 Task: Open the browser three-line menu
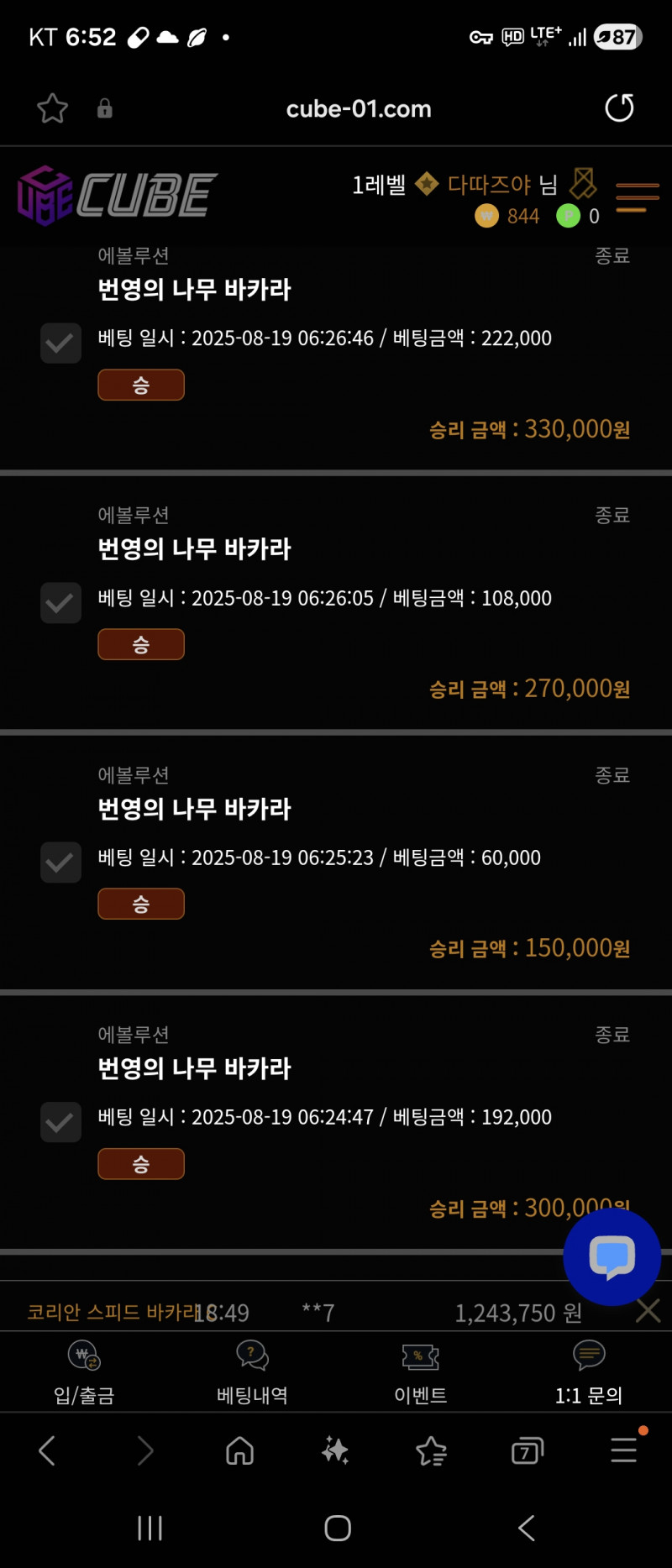623,1450
